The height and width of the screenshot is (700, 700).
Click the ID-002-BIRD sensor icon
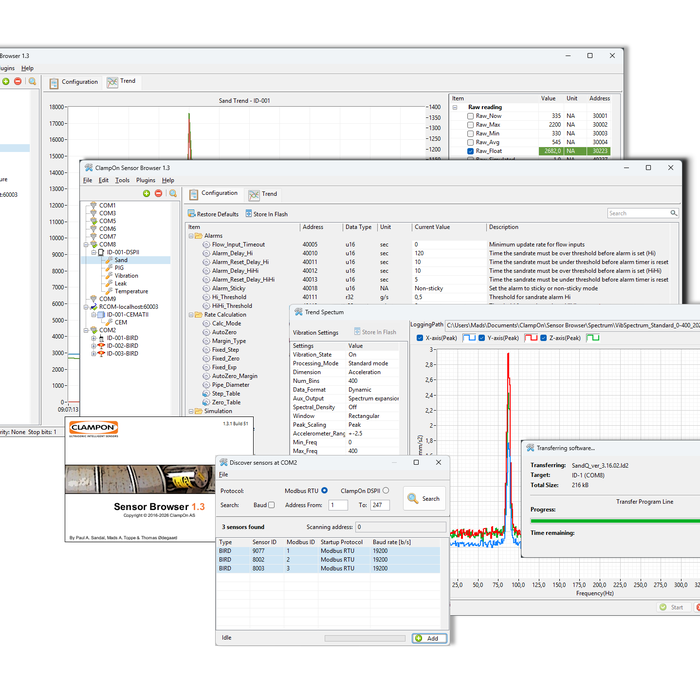click(101, 346)
